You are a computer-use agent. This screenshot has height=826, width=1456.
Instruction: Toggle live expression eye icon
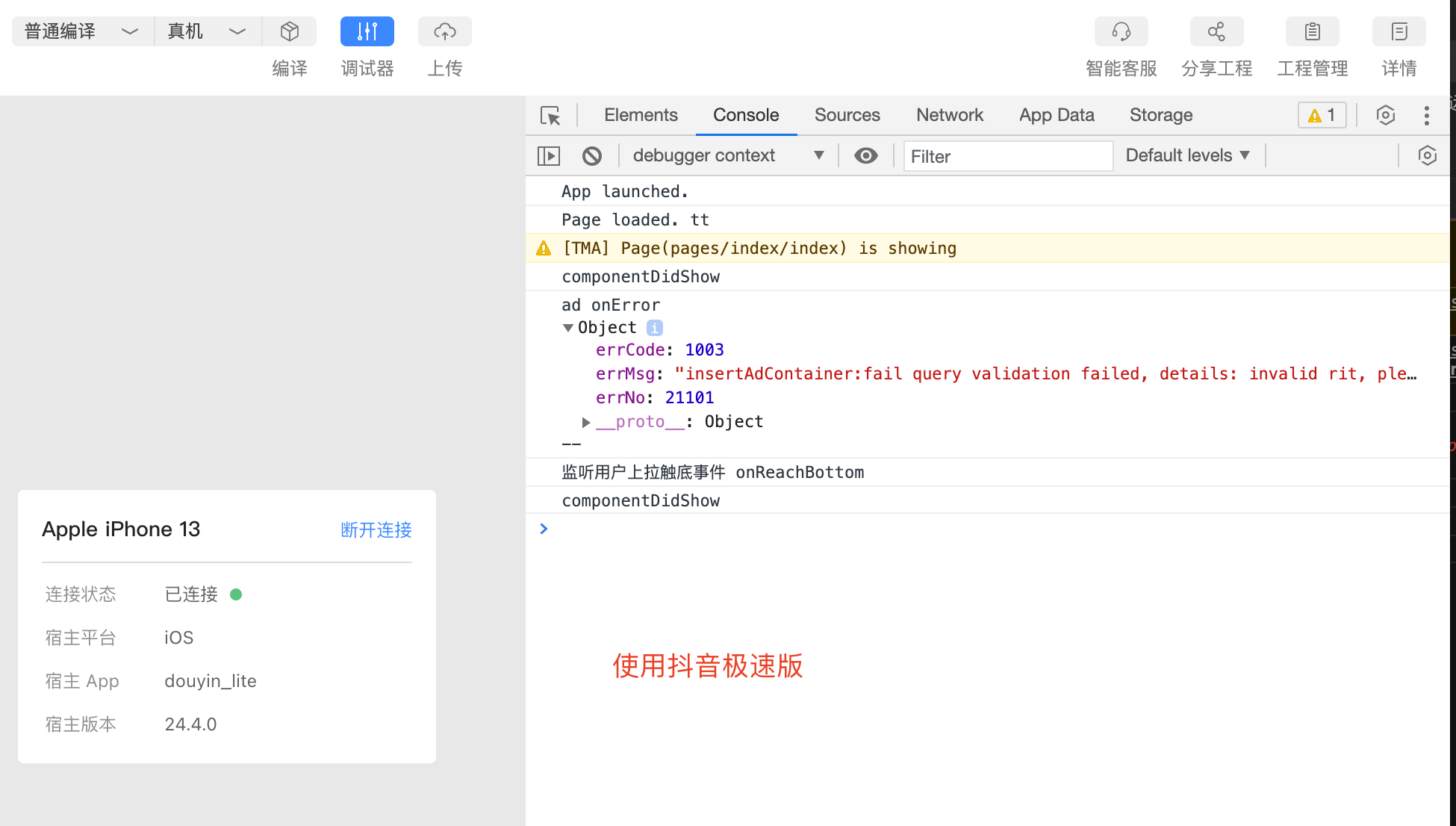coord(865,155)
